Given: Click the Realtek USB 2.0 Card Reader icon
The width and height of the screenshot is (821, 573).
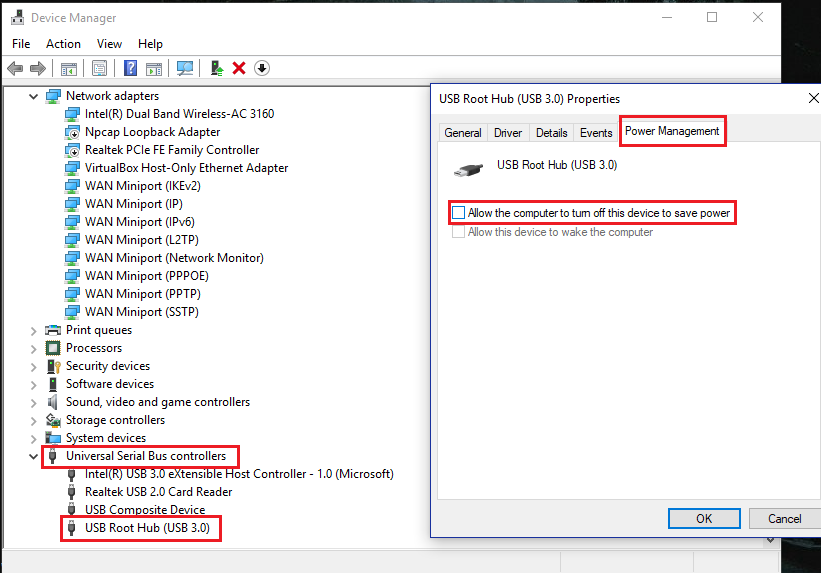Looking at the screenshot, I should pos(72,492).
